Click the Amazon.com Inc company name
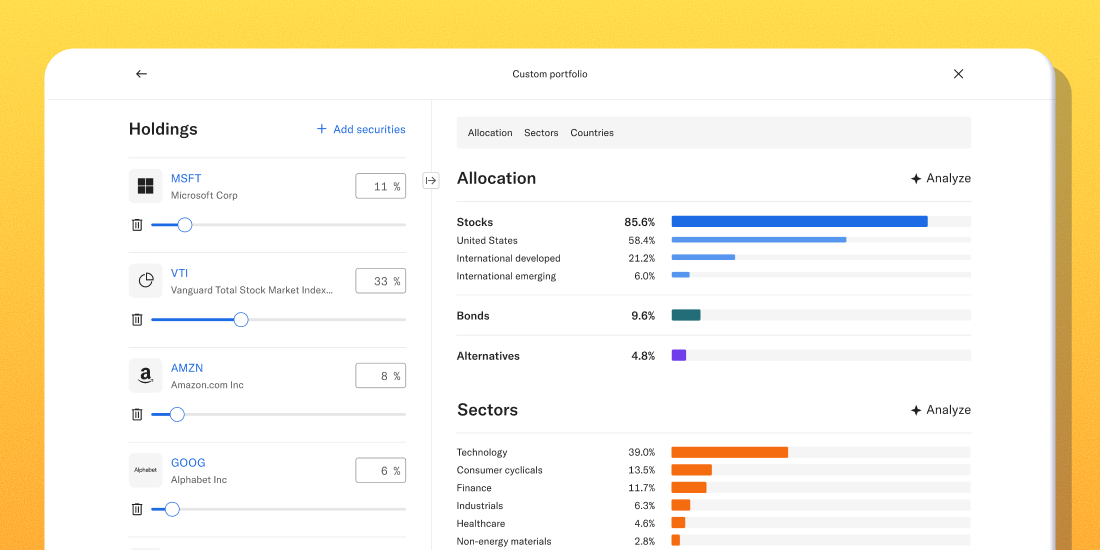1100x550 pixels. click(208, 385)
